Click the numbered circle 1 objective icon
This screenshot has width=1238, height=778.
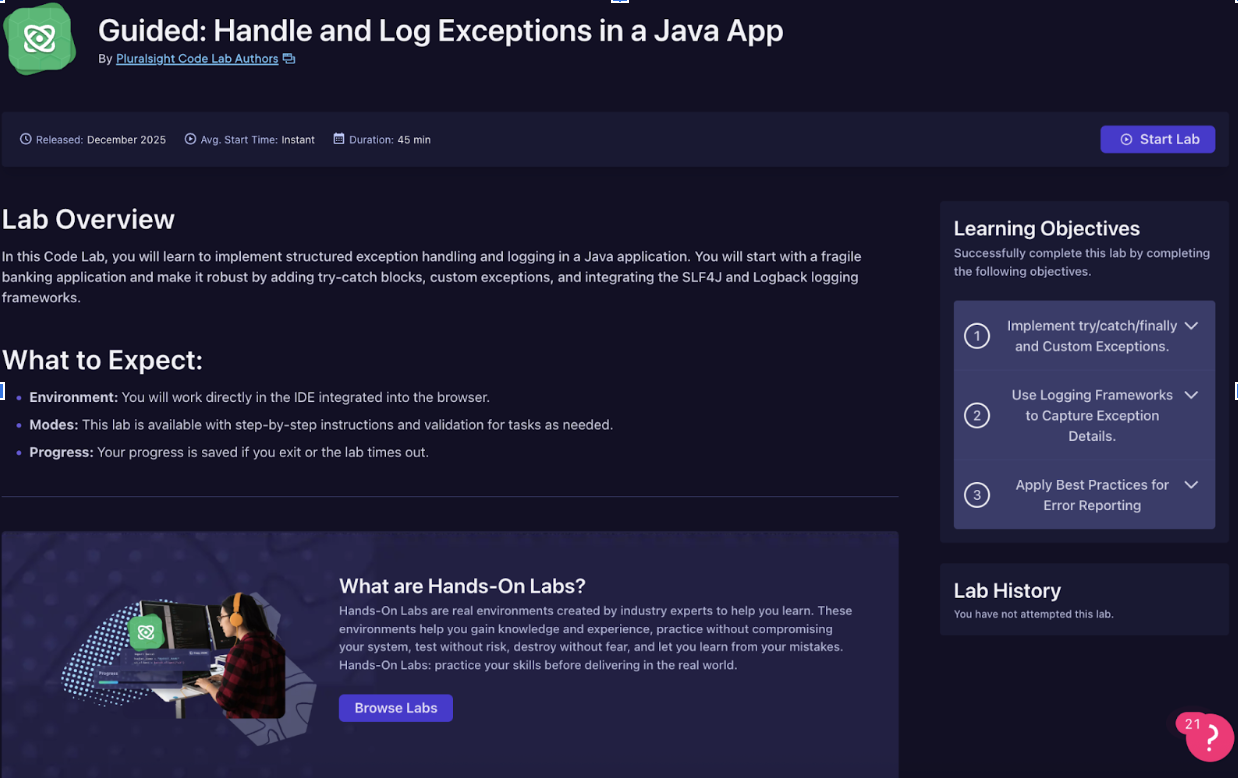(977, 336)
